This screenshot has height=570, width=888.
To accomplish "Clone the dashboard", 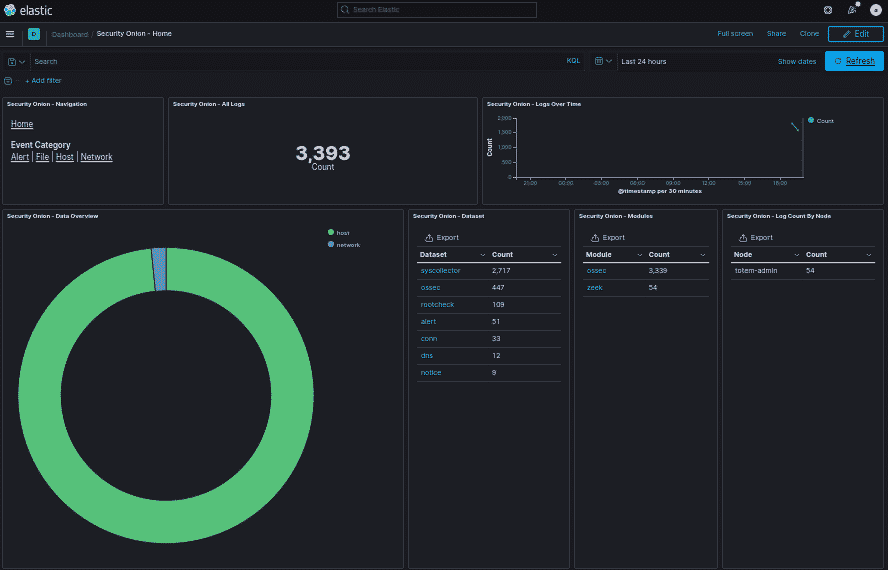I will pos(809,34).
